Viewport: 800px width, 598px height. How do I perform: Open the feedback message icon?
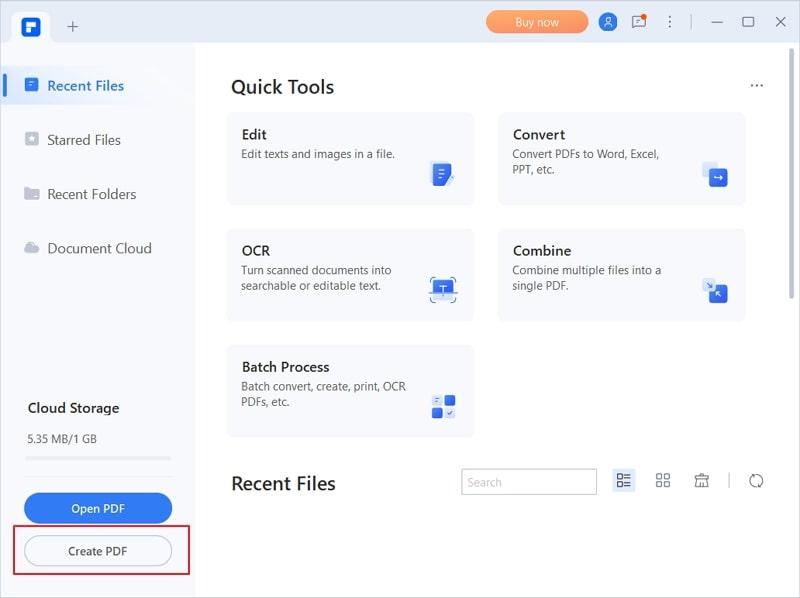(639, 21)
